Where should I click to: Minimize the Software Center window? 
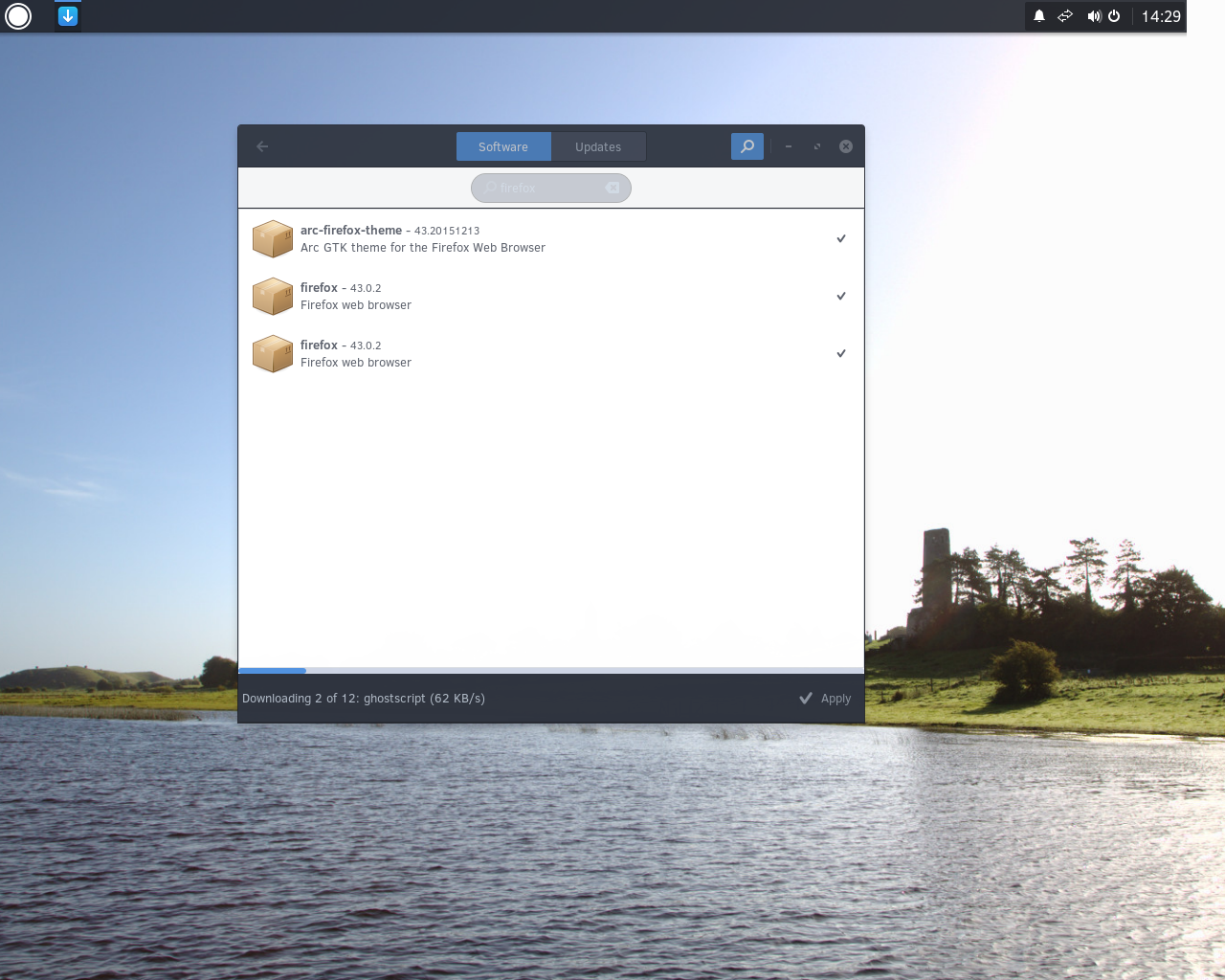tap(789, 146)
